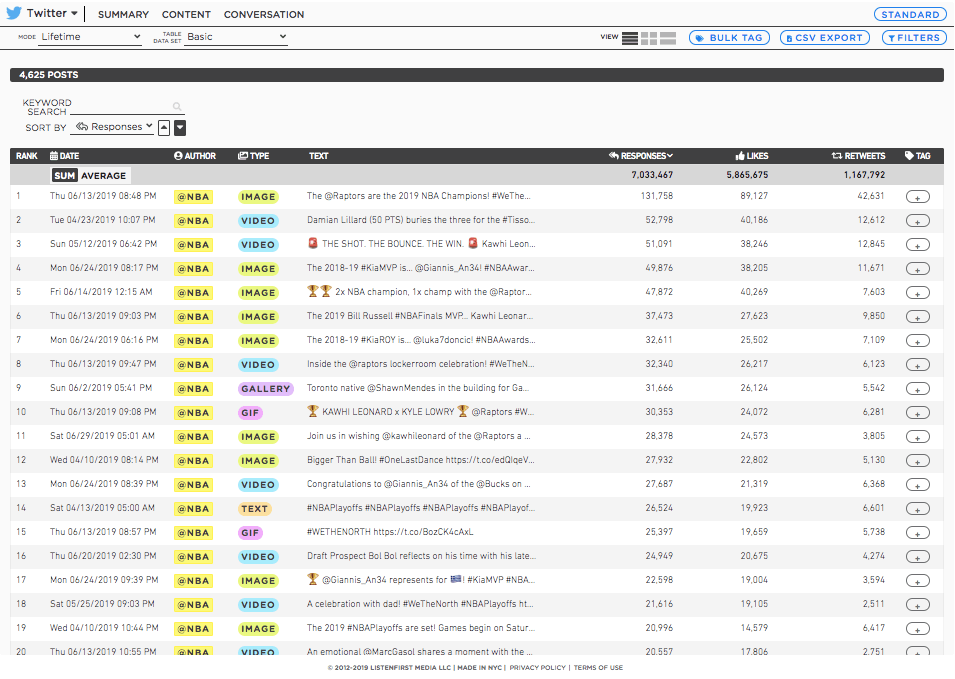Sort descending with the down arrow
955x679 pixels.
(180, 128)
